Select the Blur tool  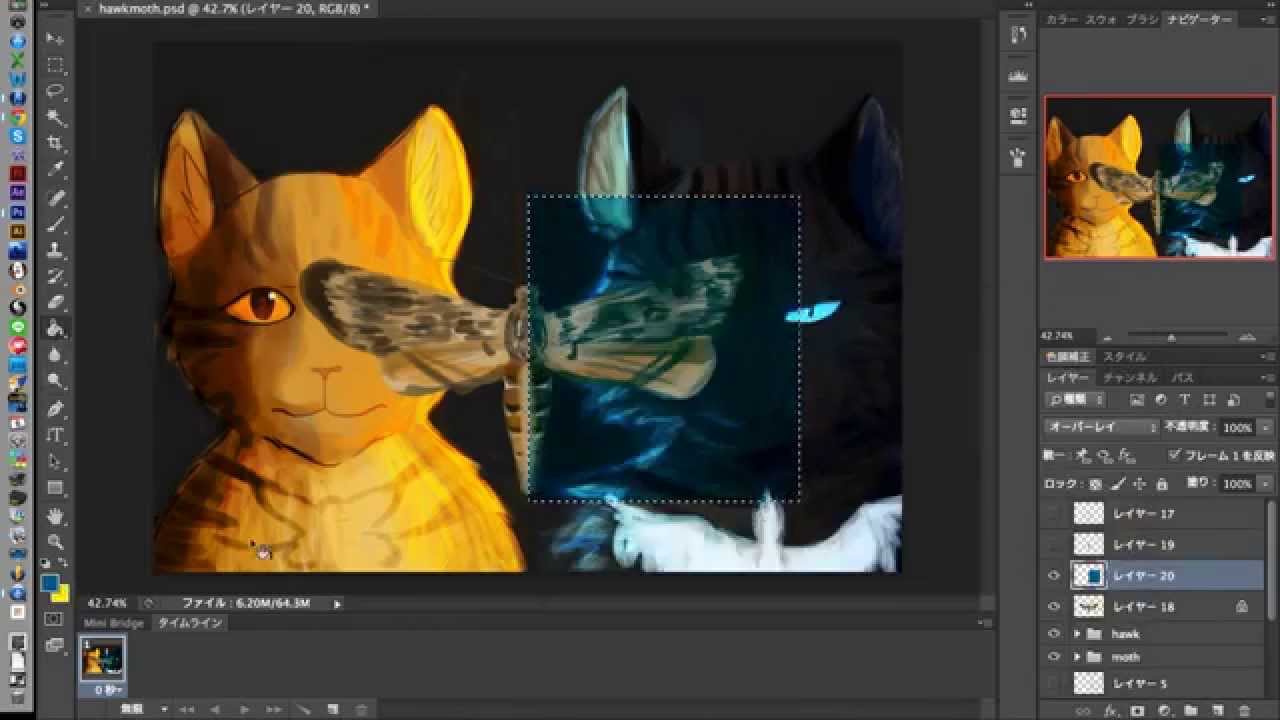coord(55,355)
